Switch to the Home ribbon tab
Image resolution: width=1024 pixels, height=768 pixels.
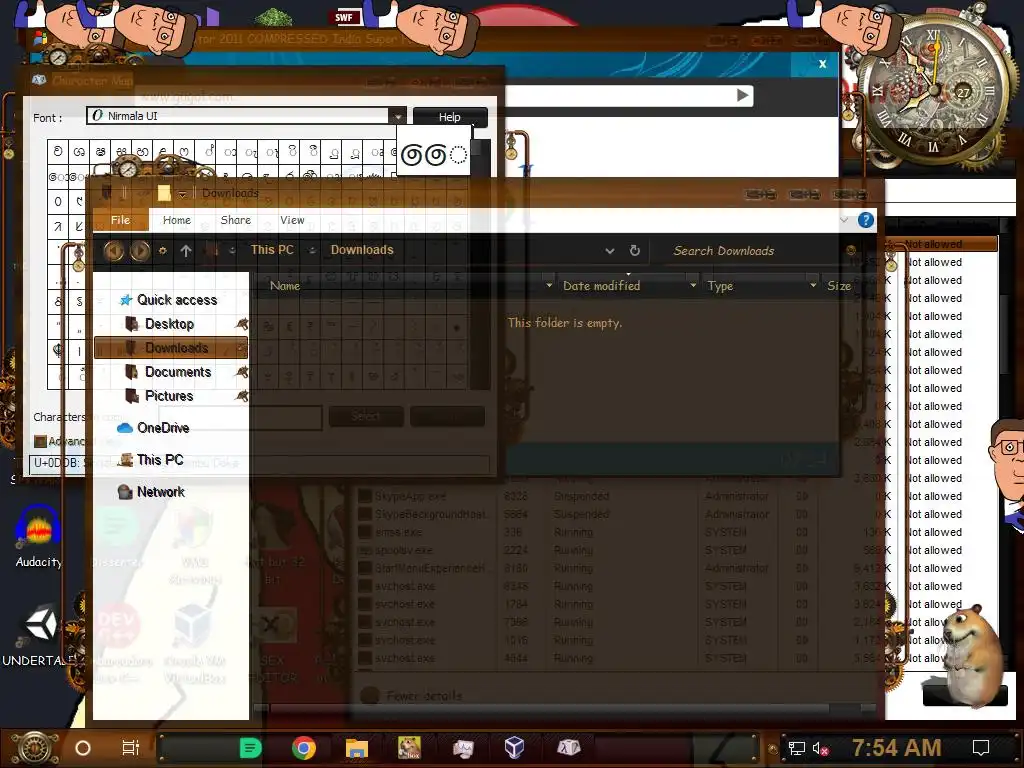(x=177, y=221)
